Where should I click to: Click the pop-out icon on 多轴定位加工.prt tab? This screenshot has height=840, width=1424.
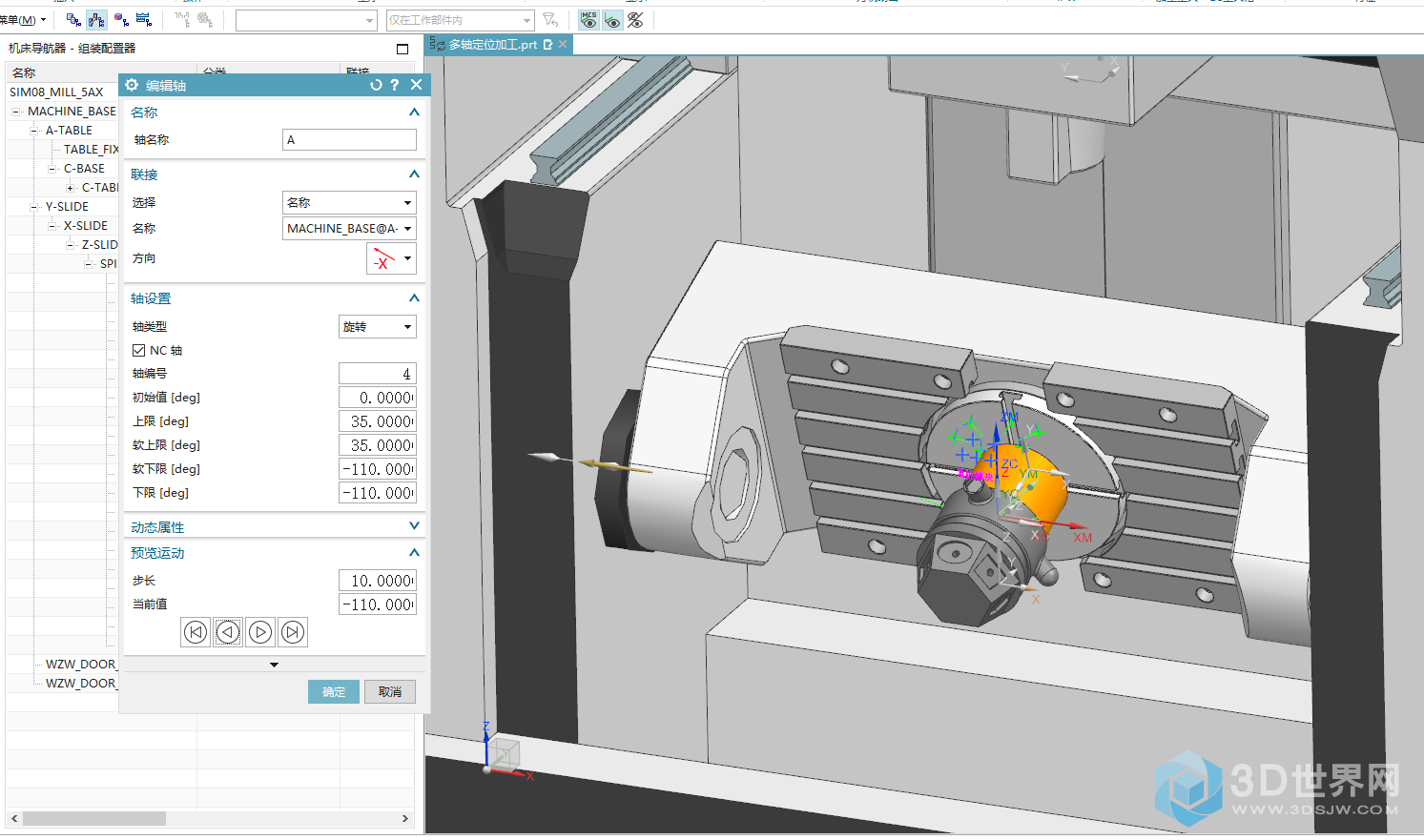coord(547,45)
